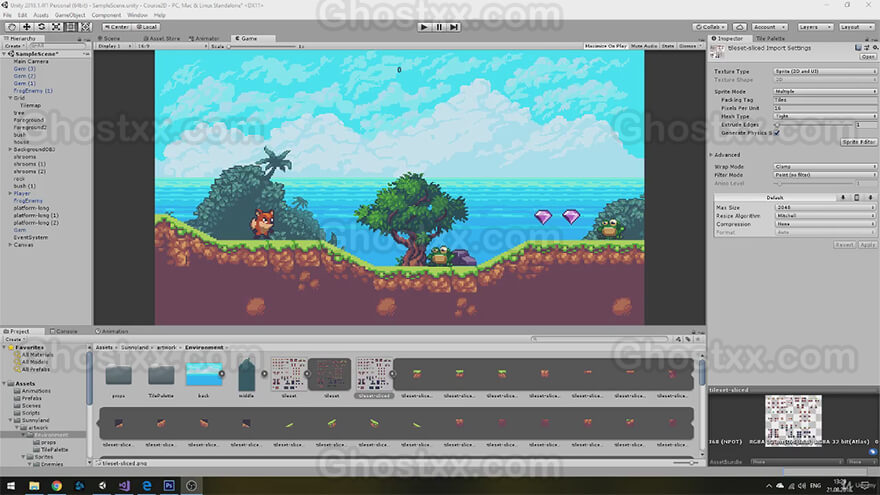This screenshot has height=495, width=880.
Task: Click the Packing Tag input field
Action: [824, 100]
